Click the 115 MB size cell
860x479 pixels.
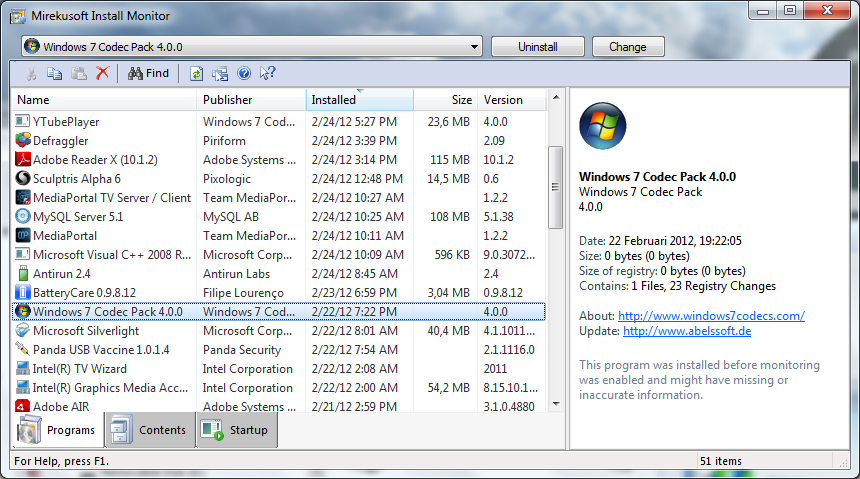pyautogui.click(x=450, y=160)
